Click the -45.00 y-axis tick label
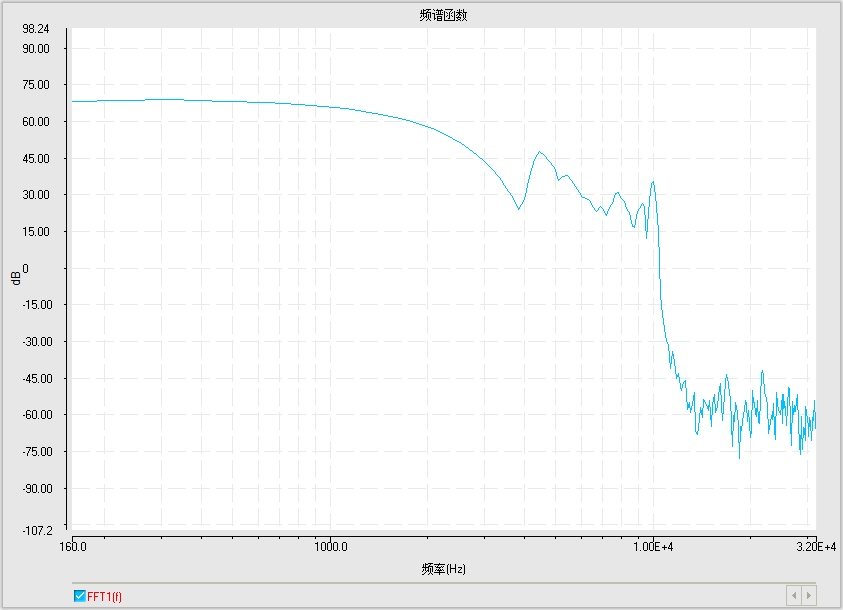Screen dimensions: 843x610 [48, 378]
